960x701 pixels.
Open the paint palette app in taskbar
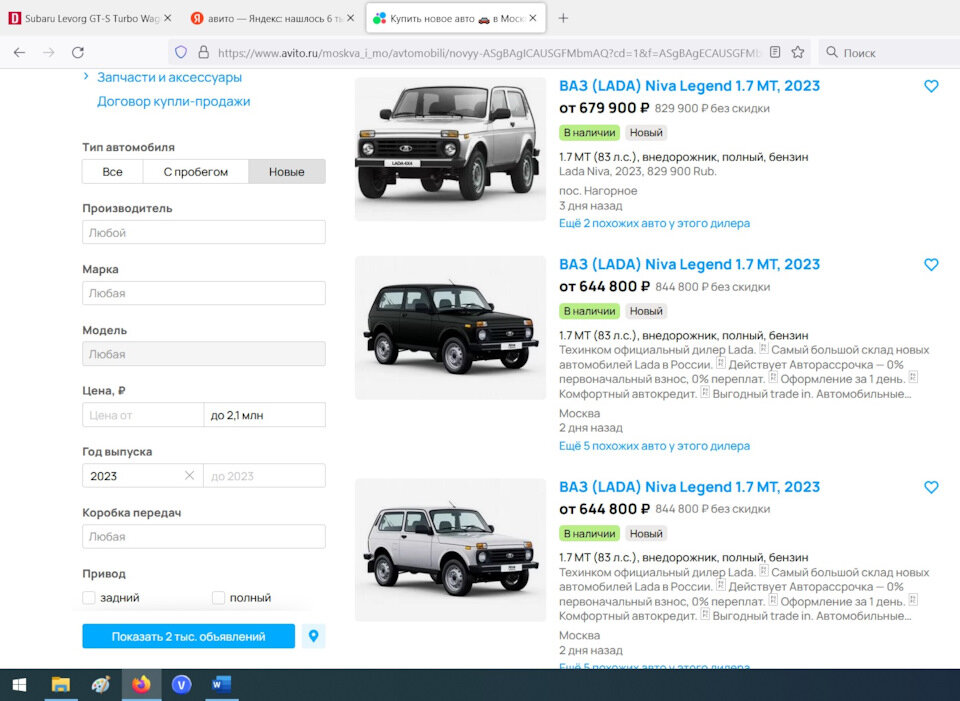(x=100, y=684)
